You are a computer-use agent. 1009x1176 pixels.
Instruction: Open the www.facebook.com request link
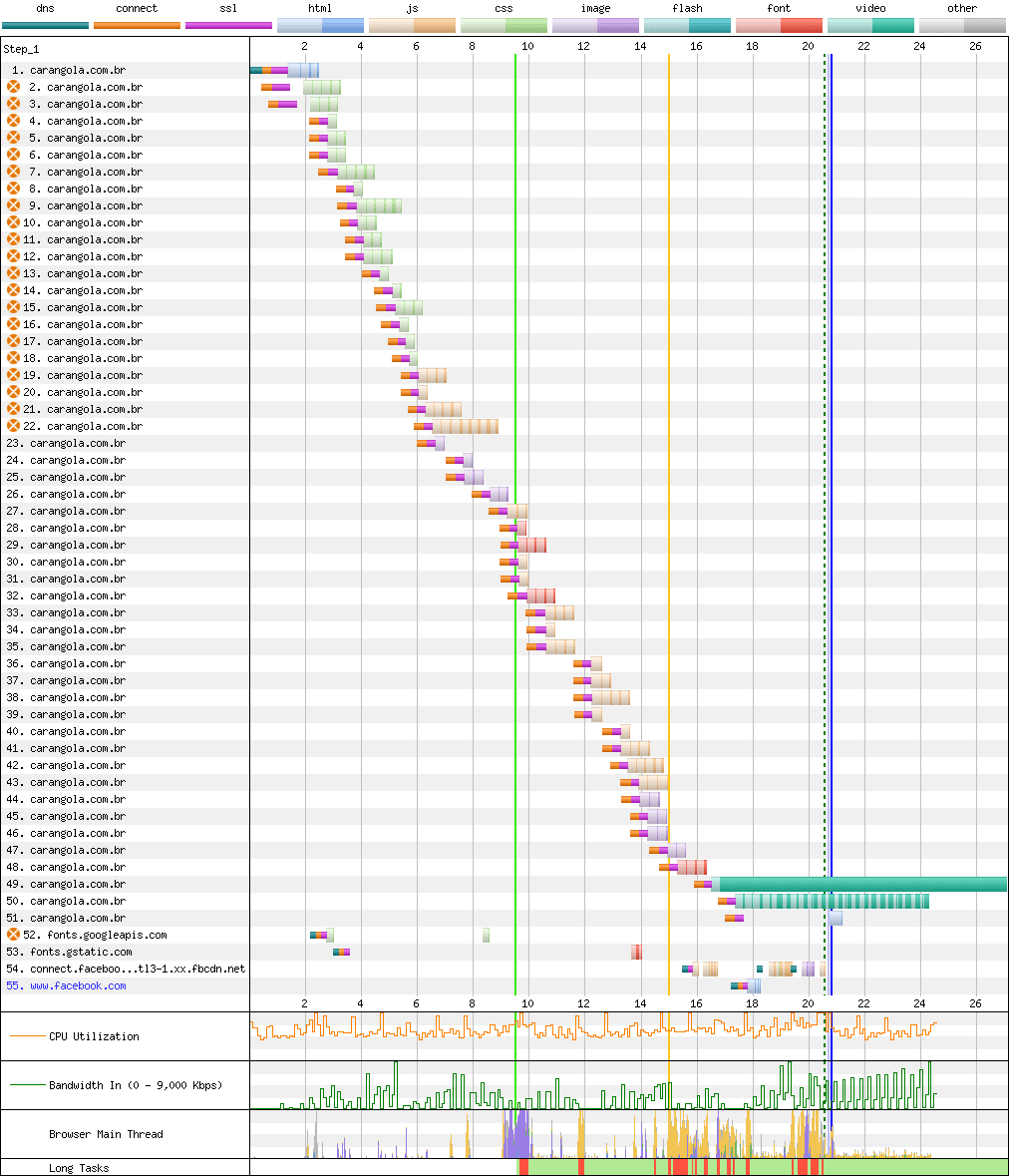[x=78, y=985]
